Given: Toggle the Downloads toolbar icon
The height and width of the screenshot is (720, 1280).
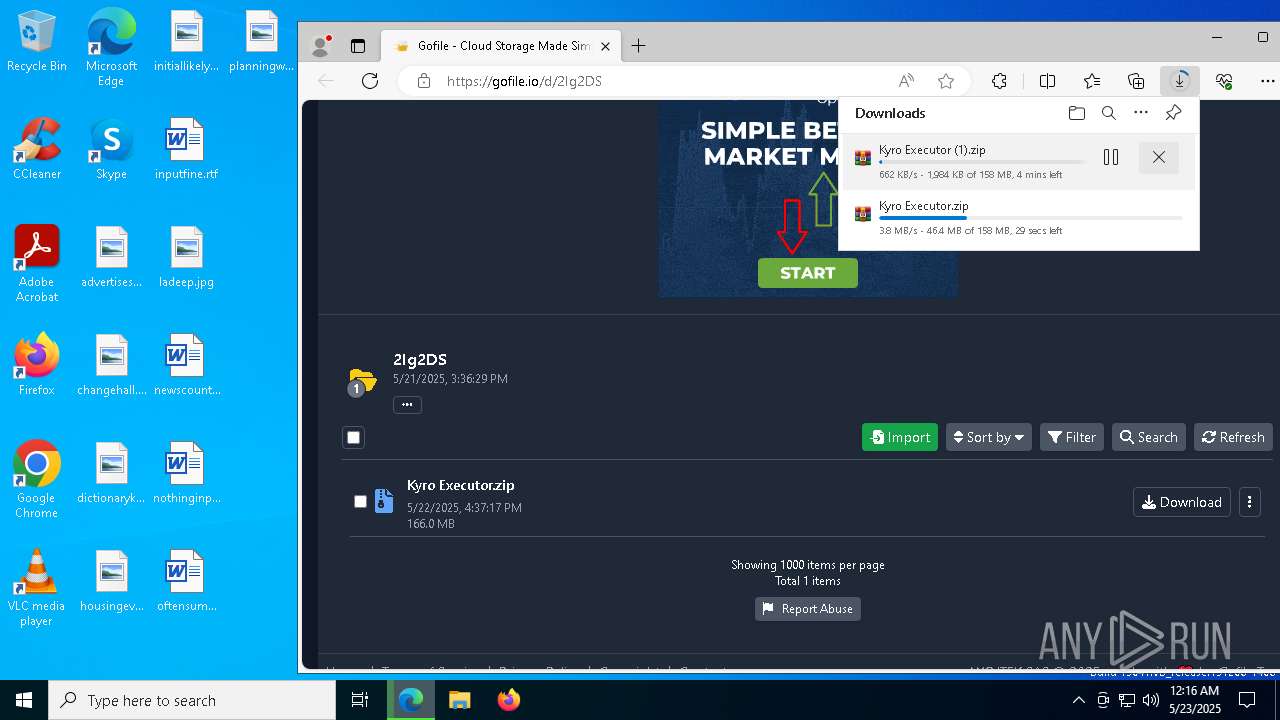Looking at the screenshot, I should point(1180,81).
